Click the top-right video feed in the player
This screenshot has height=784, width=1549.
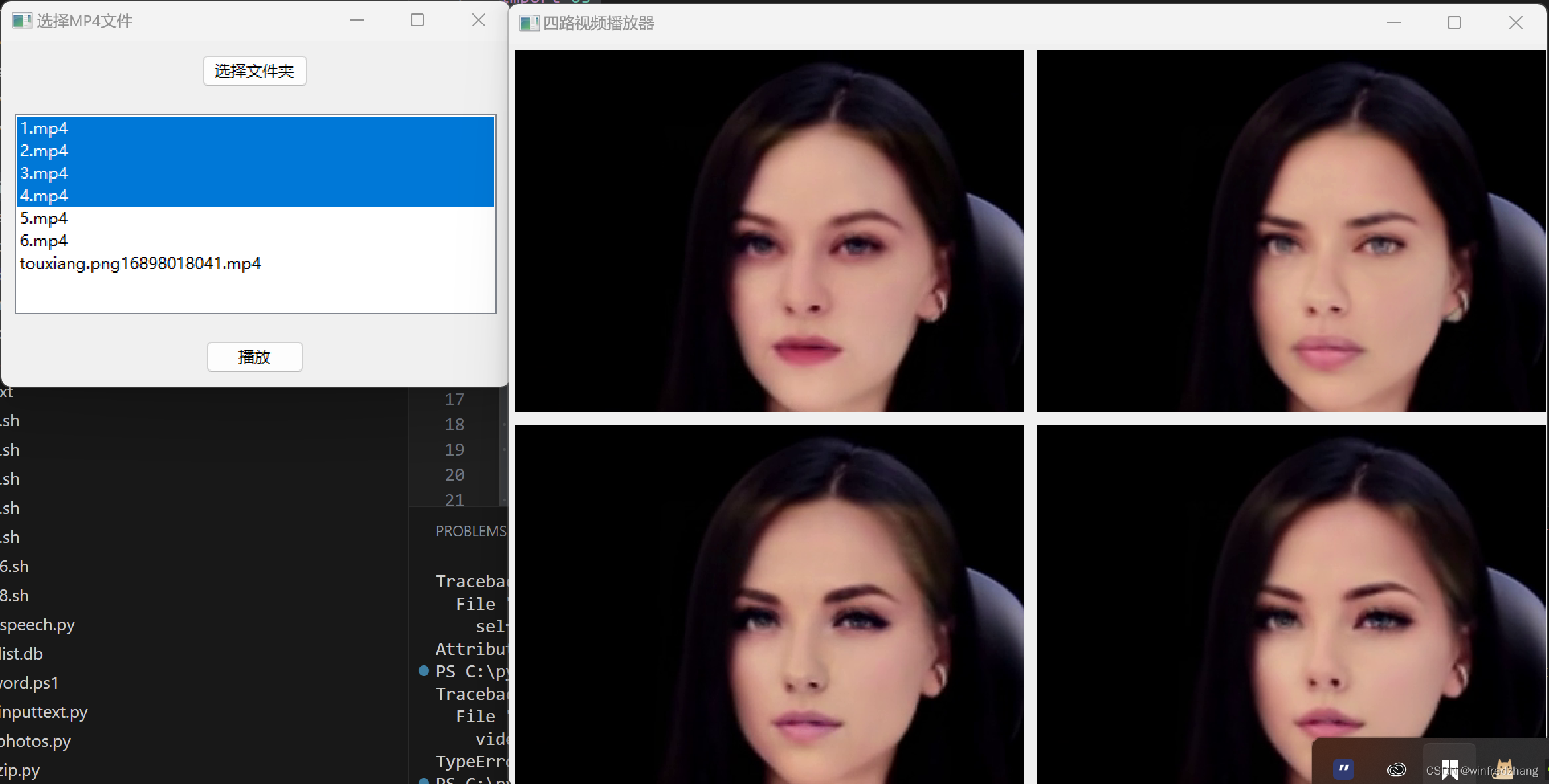click(1291, 231)
